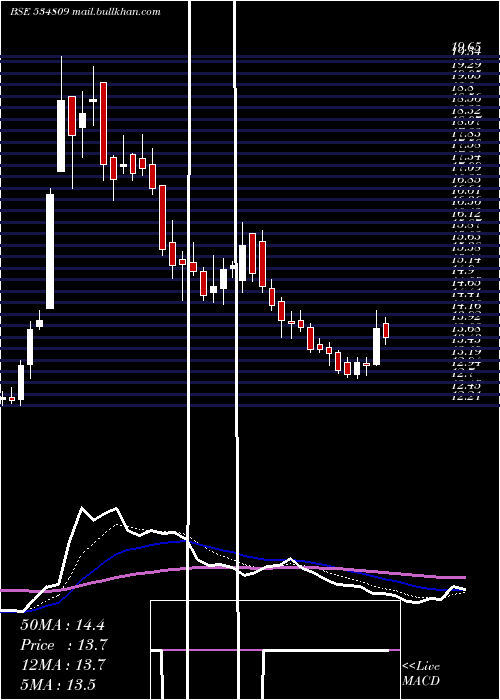Click the 16.12 price axis label
The image size is (500, 700).
coord(467,214)
